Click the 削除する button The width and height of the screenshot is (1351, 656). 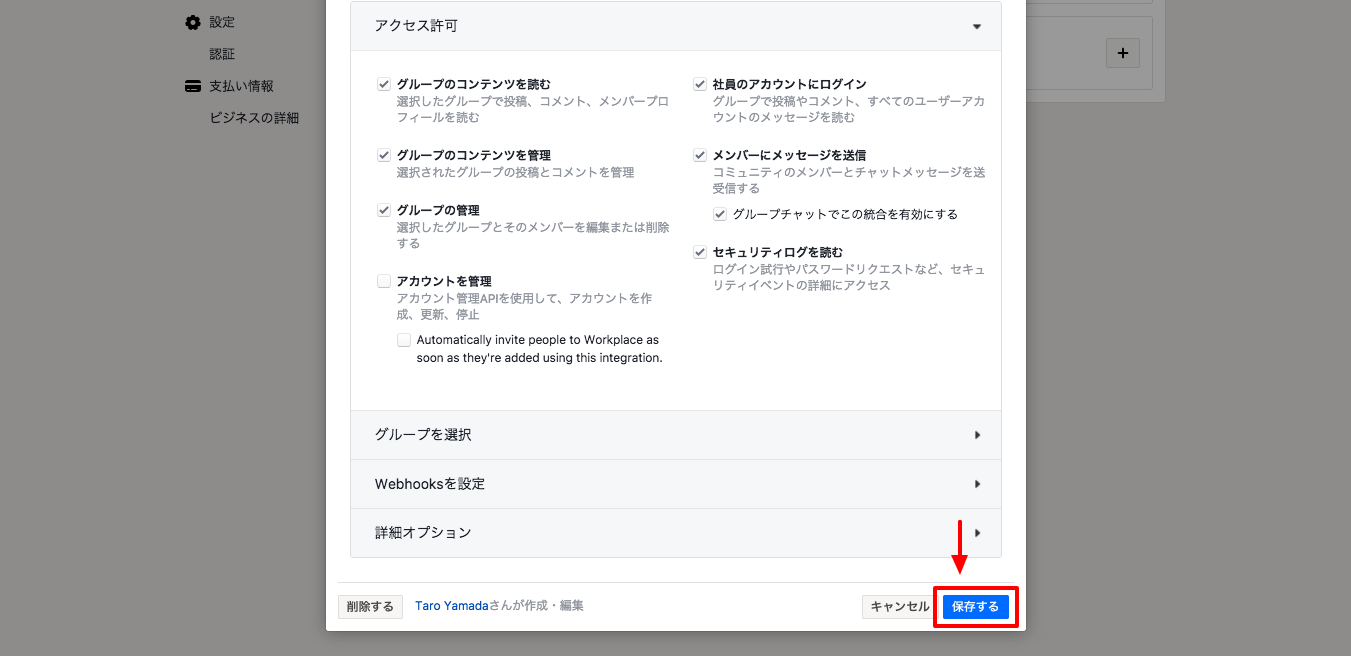tap(370, 607)
